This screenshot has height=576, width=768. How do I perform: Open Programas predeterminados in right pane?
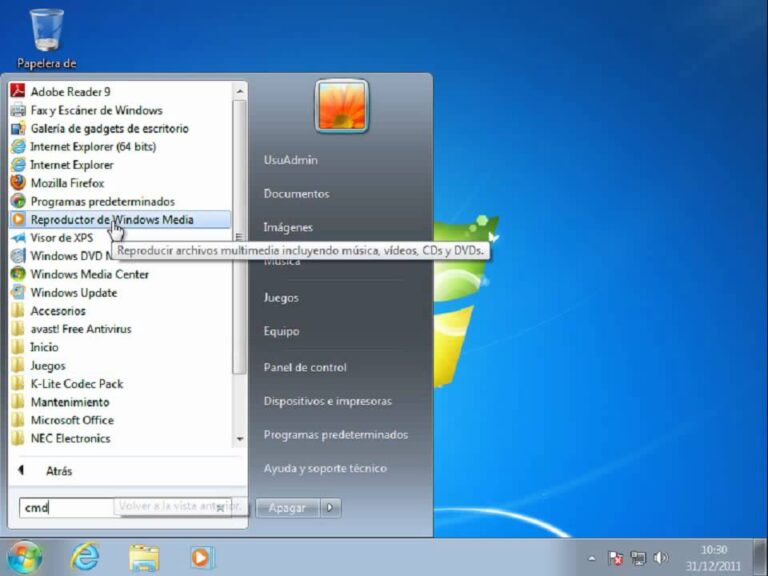(336, 434)
